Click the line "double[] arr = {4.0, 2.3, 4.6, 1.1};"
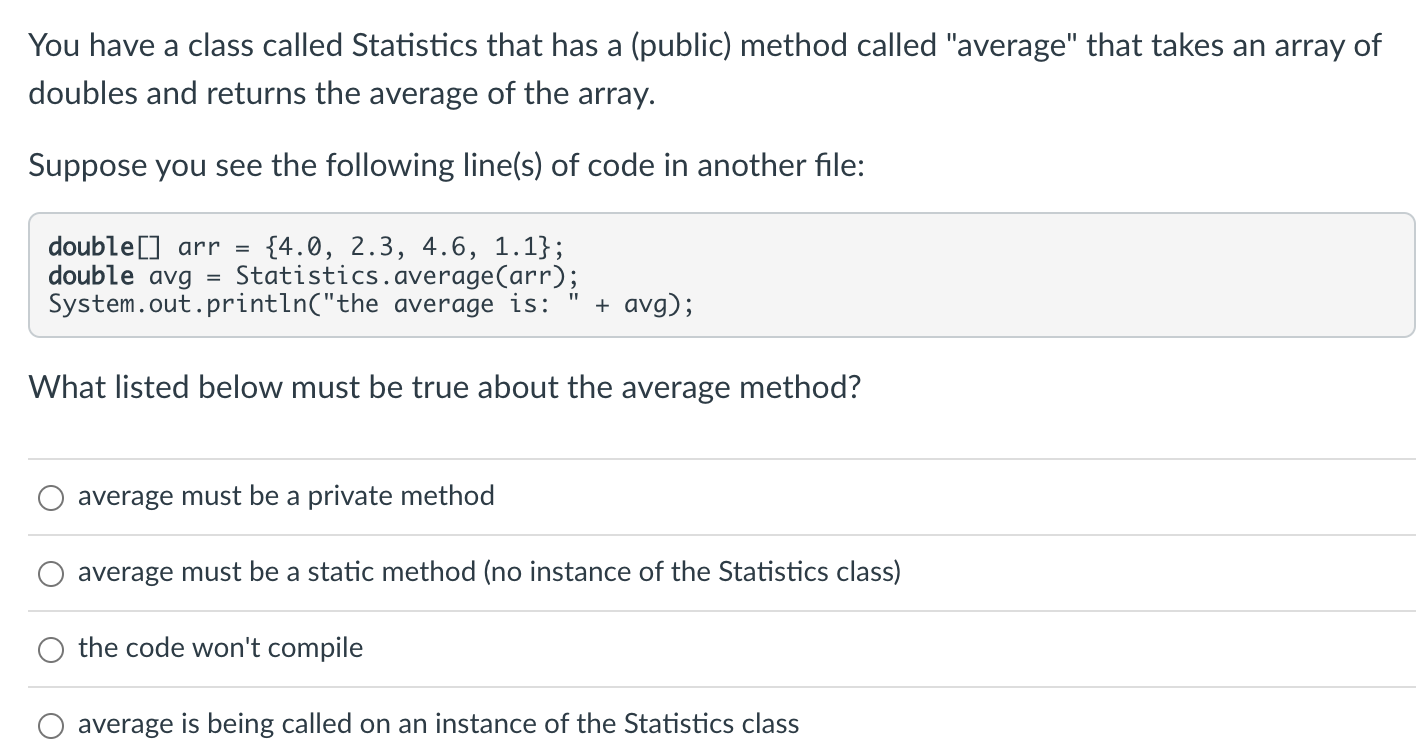The height and width of the screenshot is (754, 1418). click(x=305, y=246)
